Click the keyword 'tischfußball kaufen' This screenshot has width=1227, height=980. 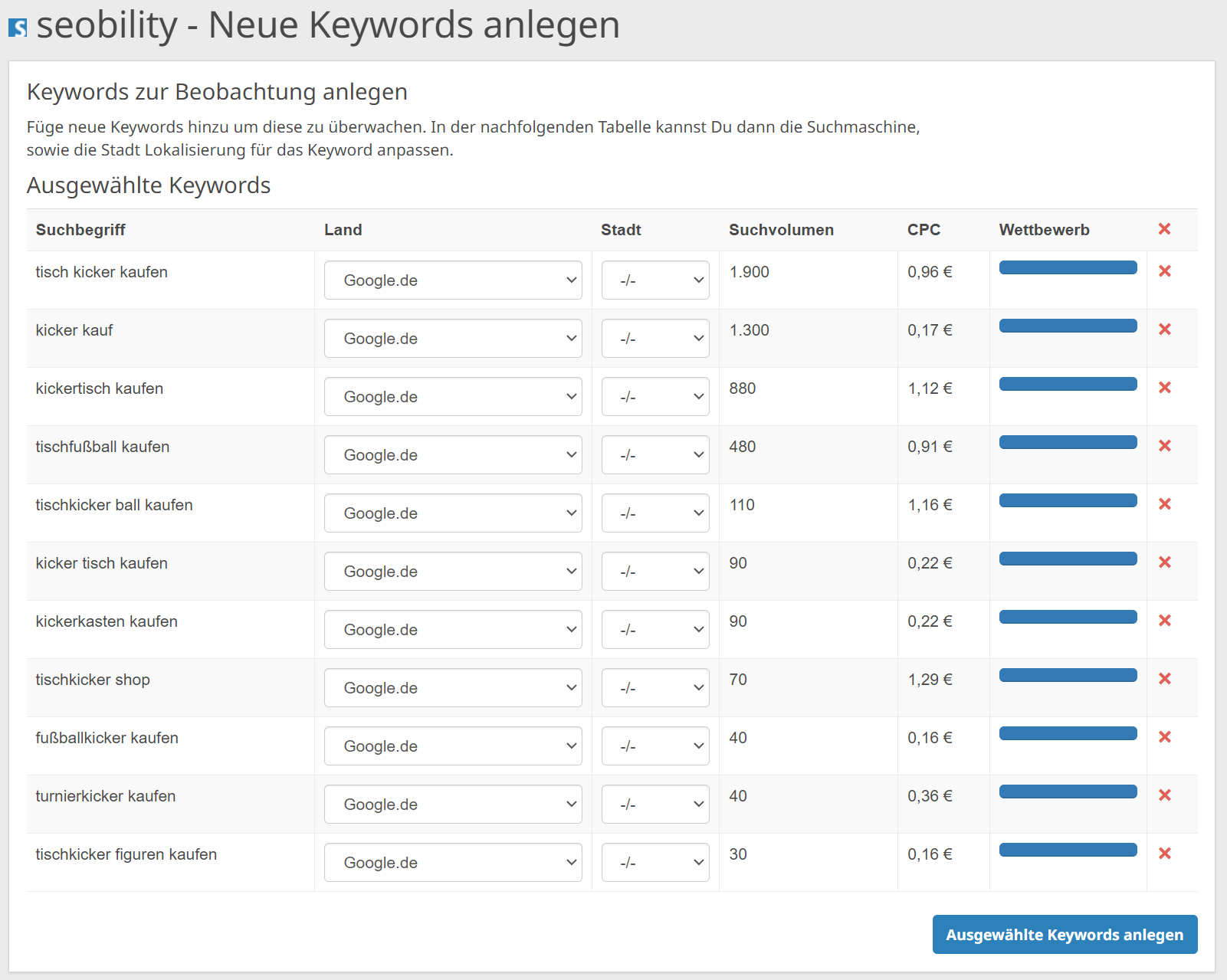click(x=102, y=447)
